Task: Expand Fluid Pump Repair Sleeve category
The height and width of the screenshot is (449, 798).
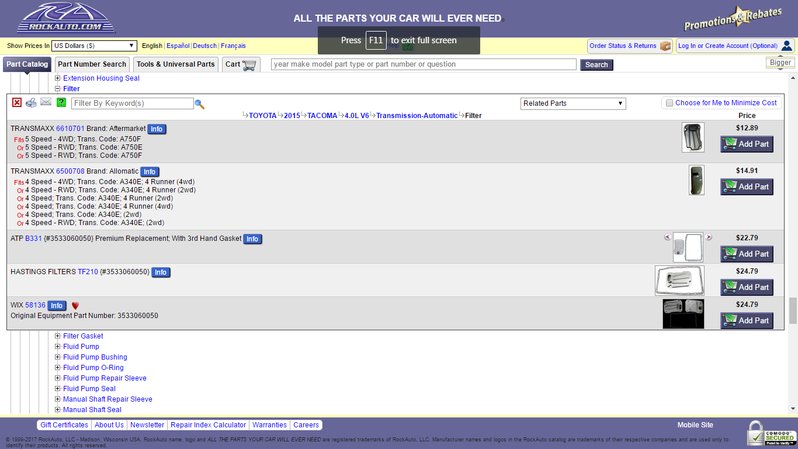Action: pos(58,378)
